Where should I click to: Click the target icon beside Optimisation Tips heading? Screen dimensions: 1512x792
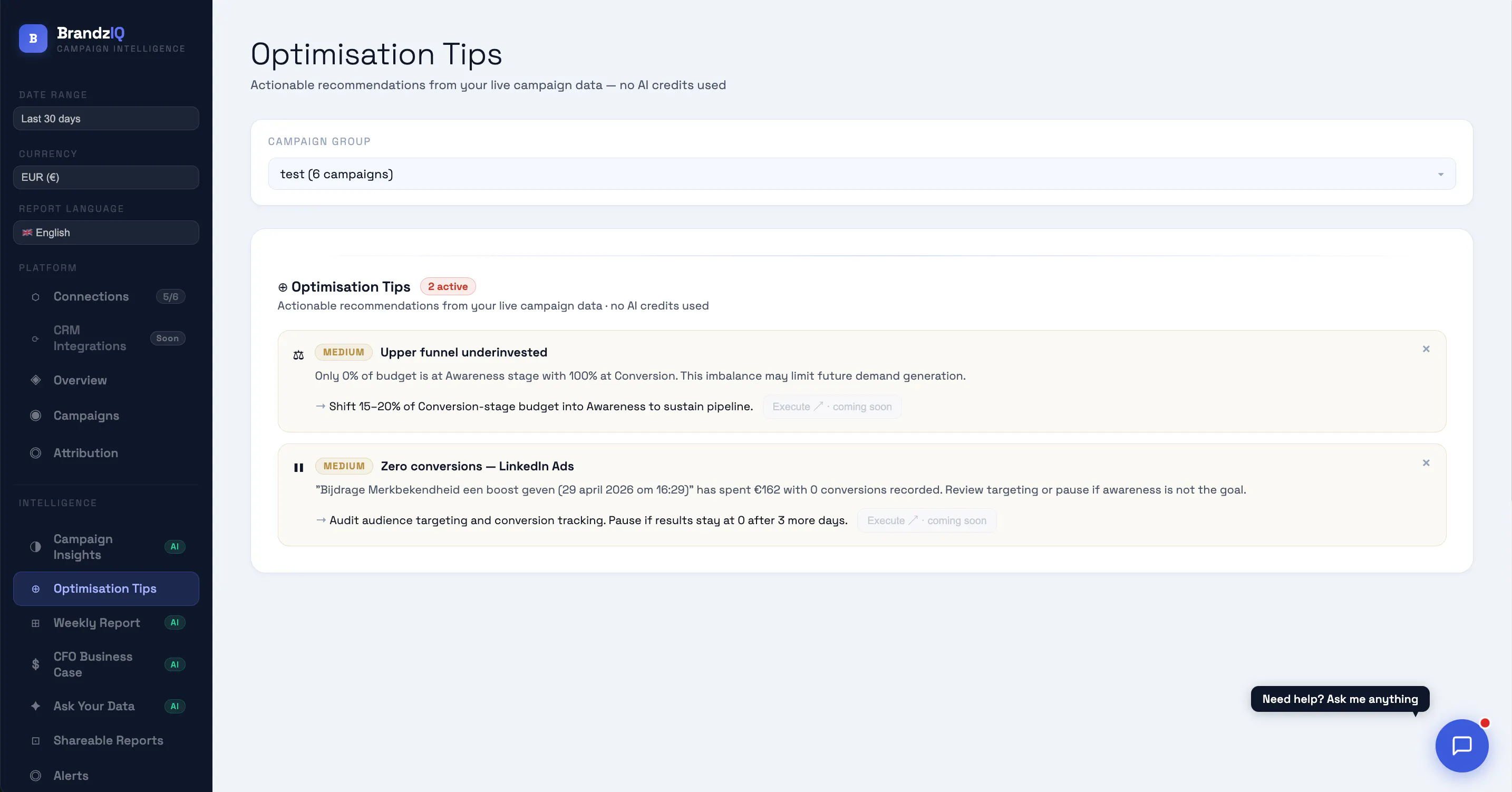[283, 287]
